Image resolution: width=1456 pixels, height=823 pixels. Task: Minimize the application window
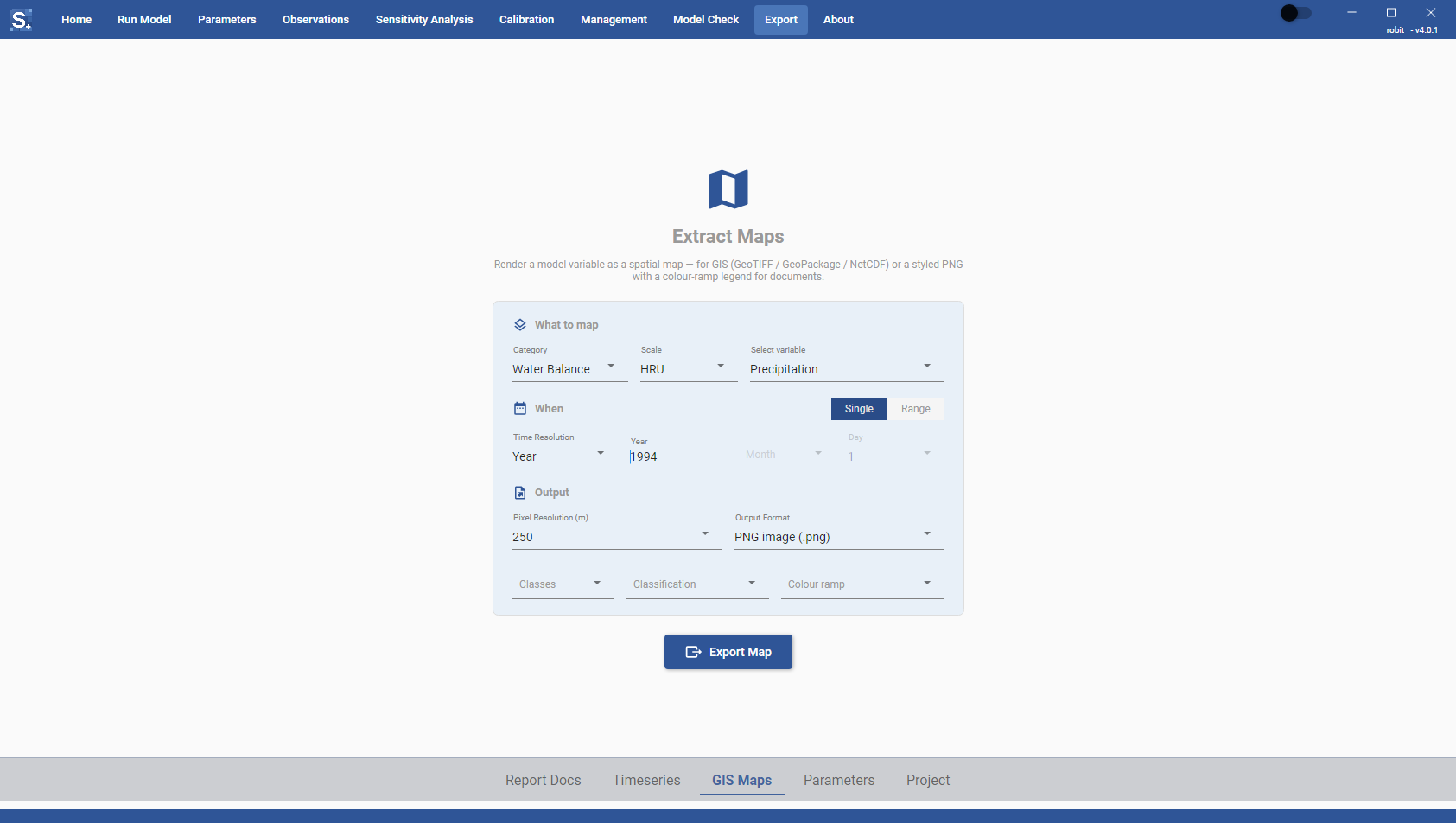1351,12
